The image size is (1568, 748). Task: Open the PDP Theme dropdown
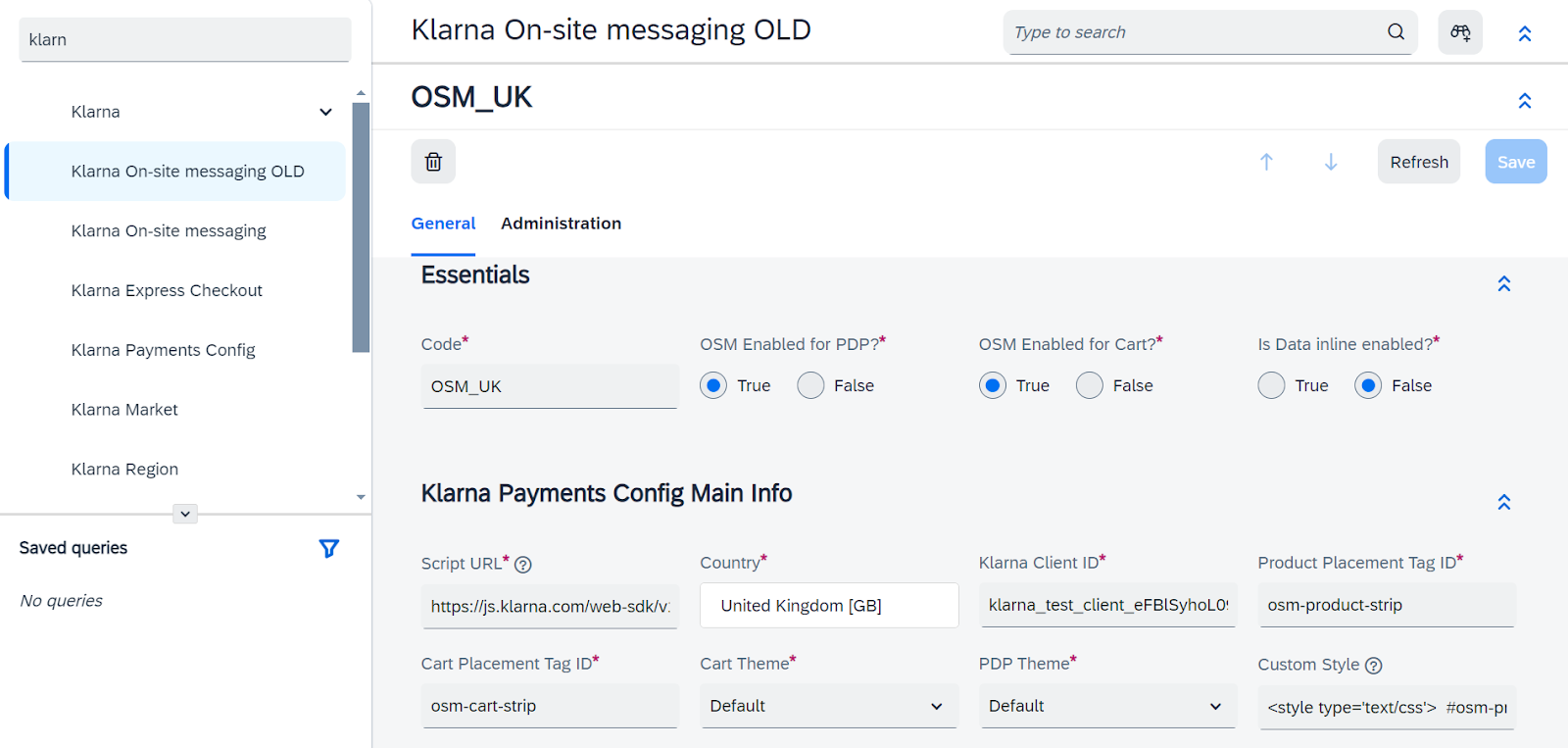[1107, 706]
